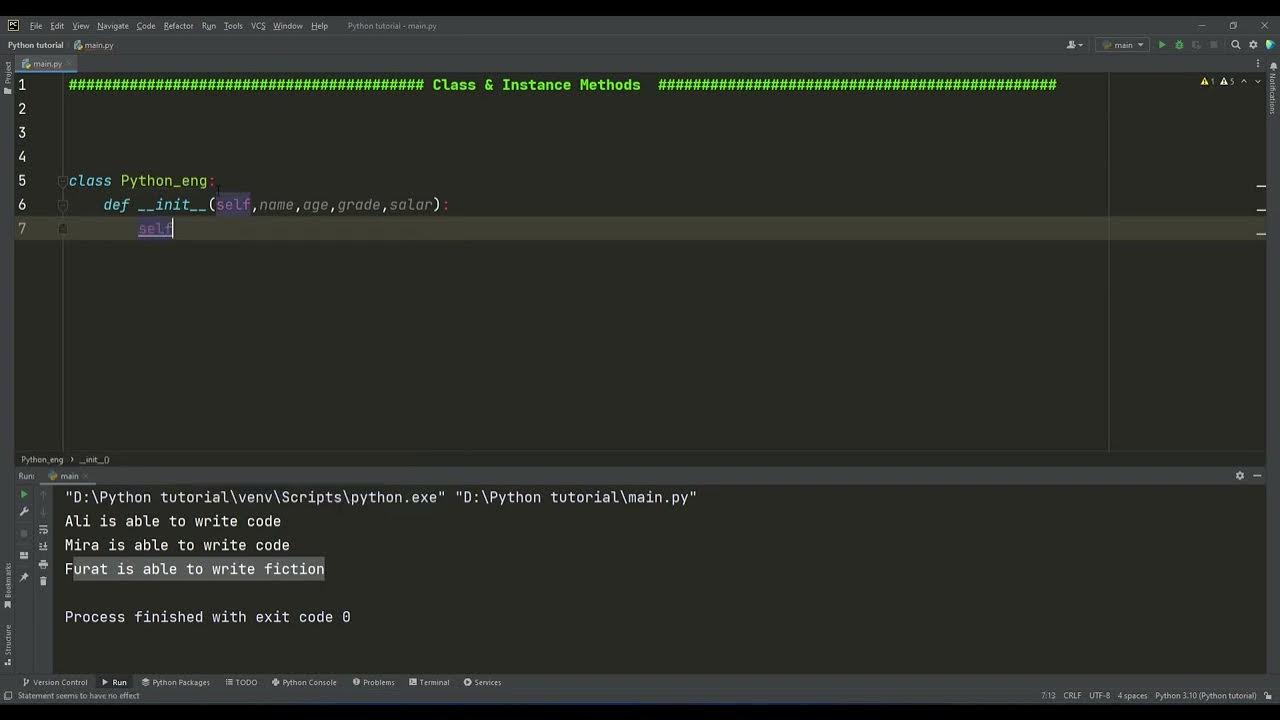Open the user account dropdown
Viewport: 1280px width, 720px height.
[1075, 45]
